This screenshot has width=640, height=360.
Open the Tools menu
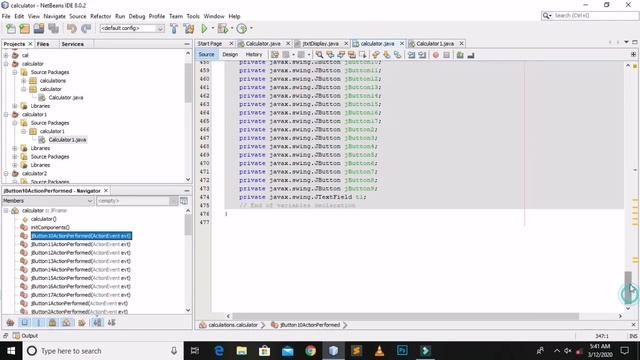click(193, 16)
